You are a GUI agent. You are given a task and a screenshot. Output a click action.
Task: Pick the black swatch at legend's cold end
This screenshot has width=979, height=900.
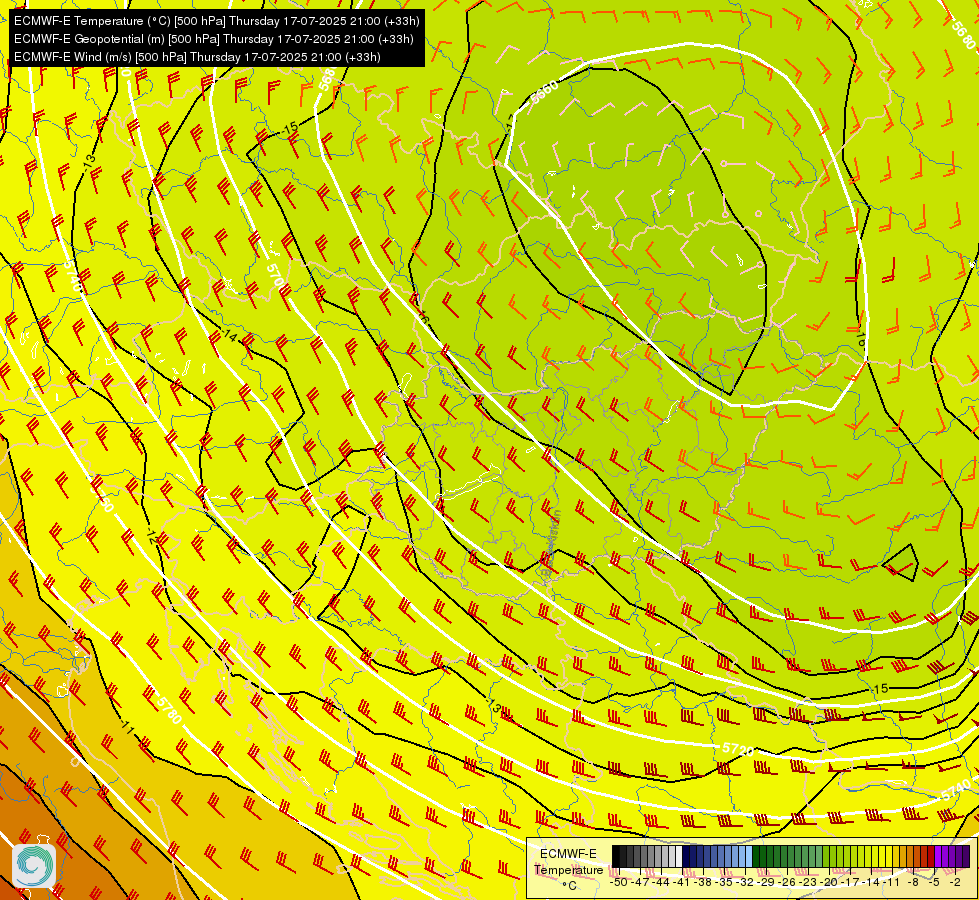[x=616, y=856]
